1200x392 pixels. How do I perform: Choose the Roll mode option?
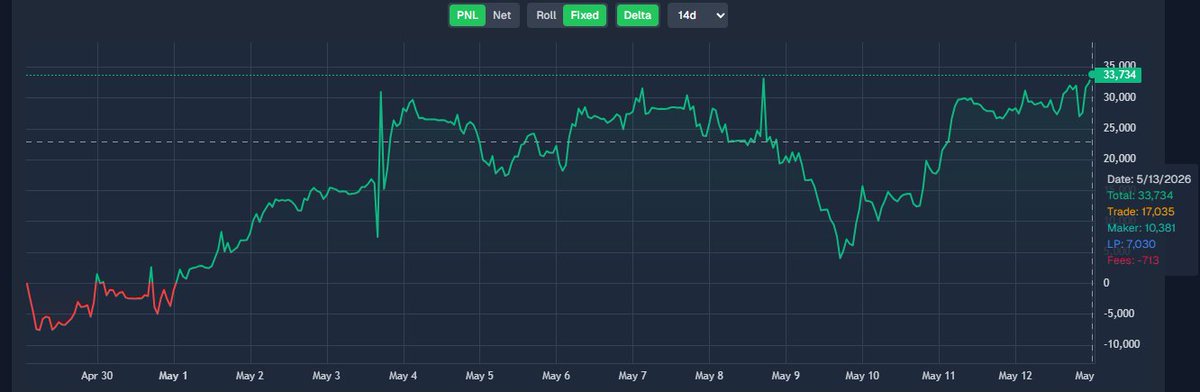545,15
